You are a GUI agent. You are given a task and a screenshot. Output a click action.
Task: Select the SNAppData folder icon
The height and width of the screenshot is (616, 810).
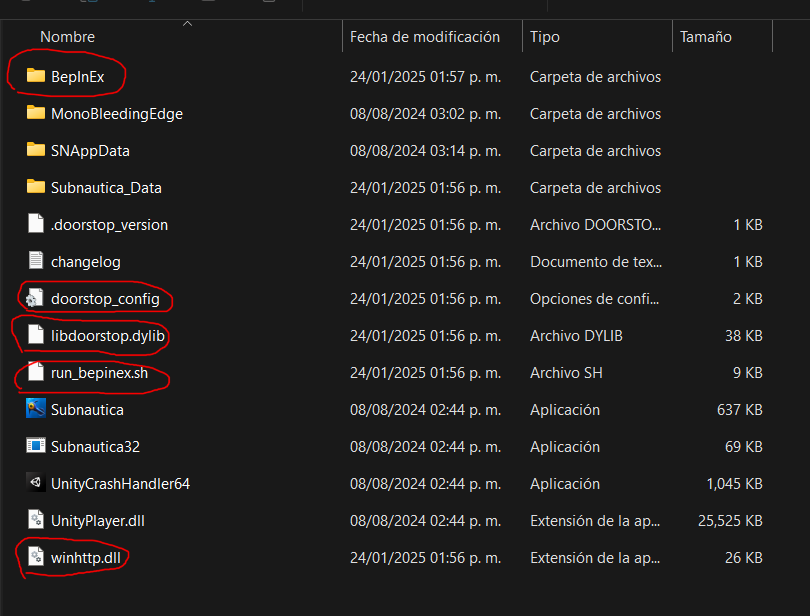36,150
